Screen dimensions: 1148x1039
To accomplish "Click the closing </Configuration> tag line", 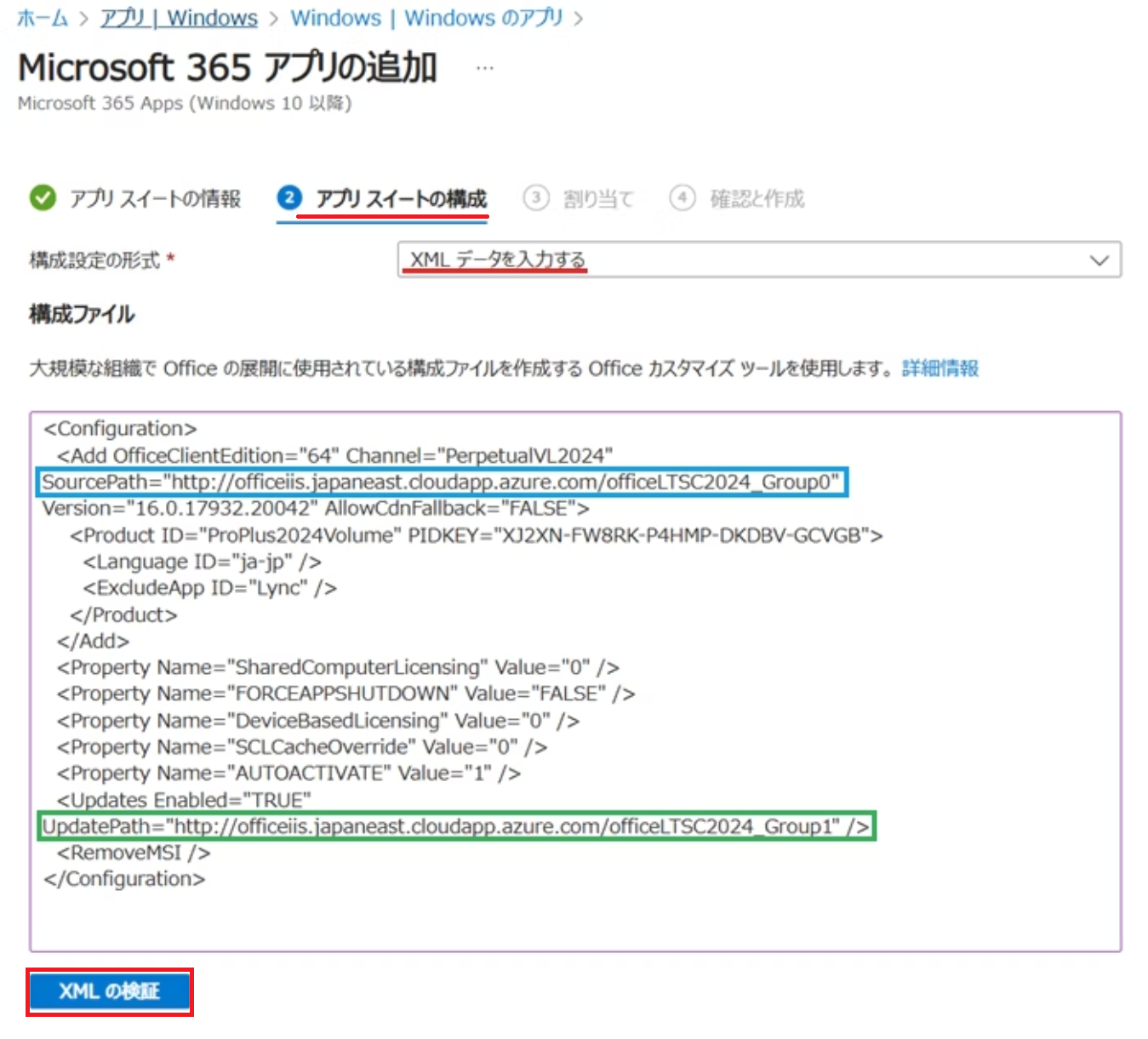I will click(x=124, y=879).
